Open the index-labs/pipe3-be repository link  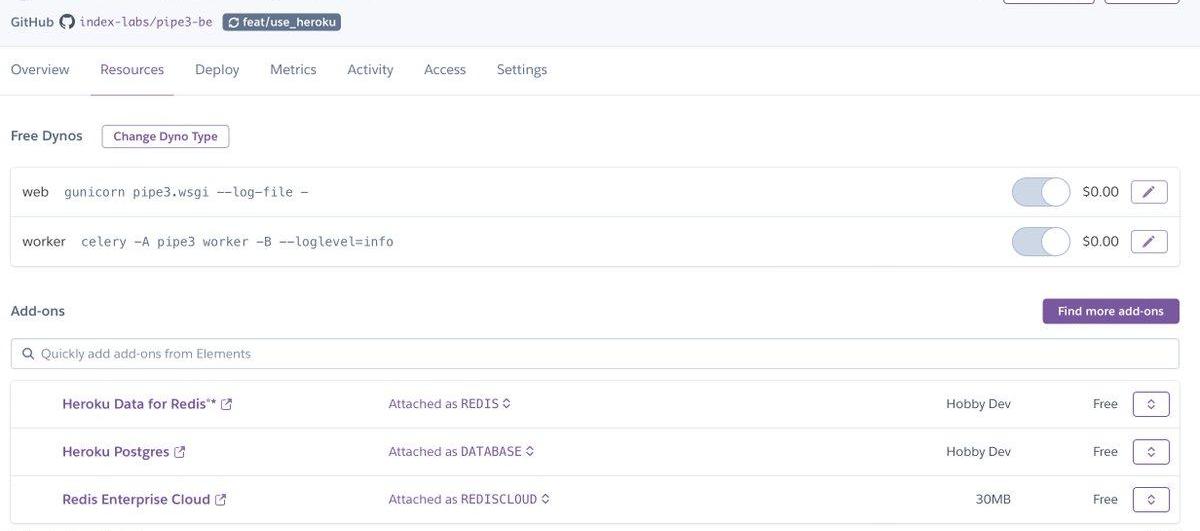click(x=145, y=21)
